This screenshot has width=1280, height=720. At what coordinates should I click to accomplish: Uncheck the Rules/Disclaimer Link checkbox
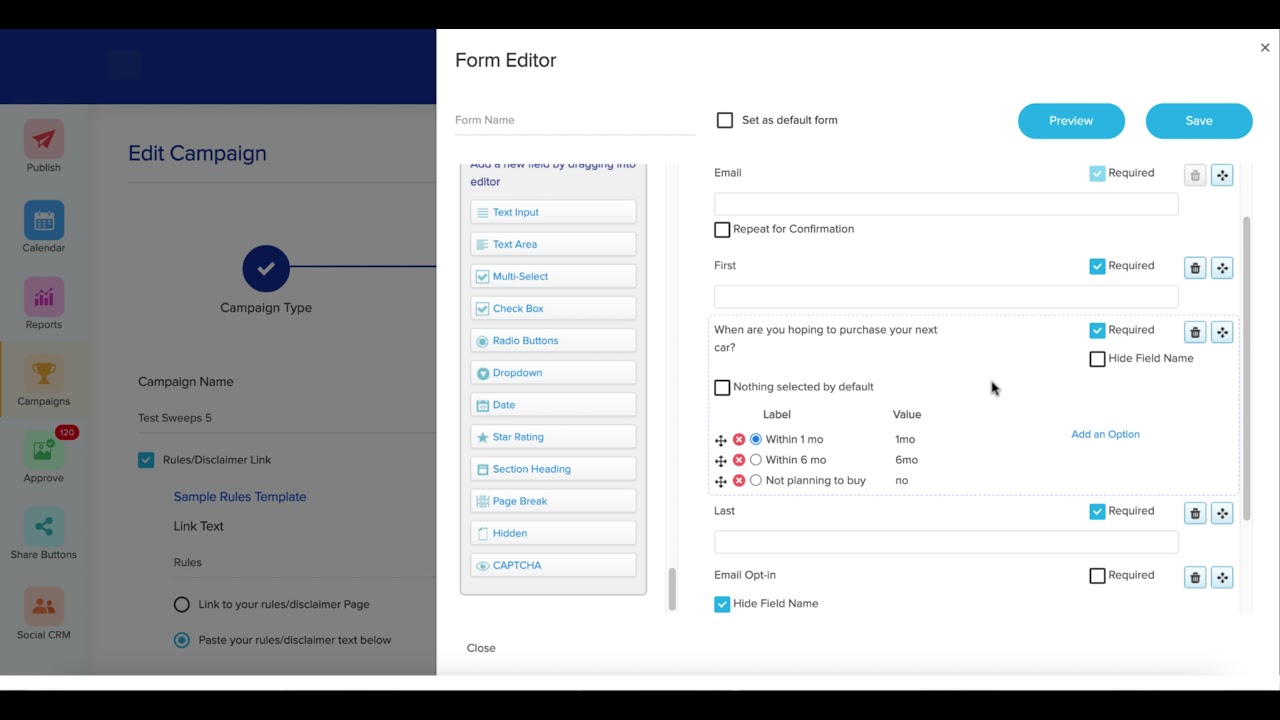(x=146, y=460)
